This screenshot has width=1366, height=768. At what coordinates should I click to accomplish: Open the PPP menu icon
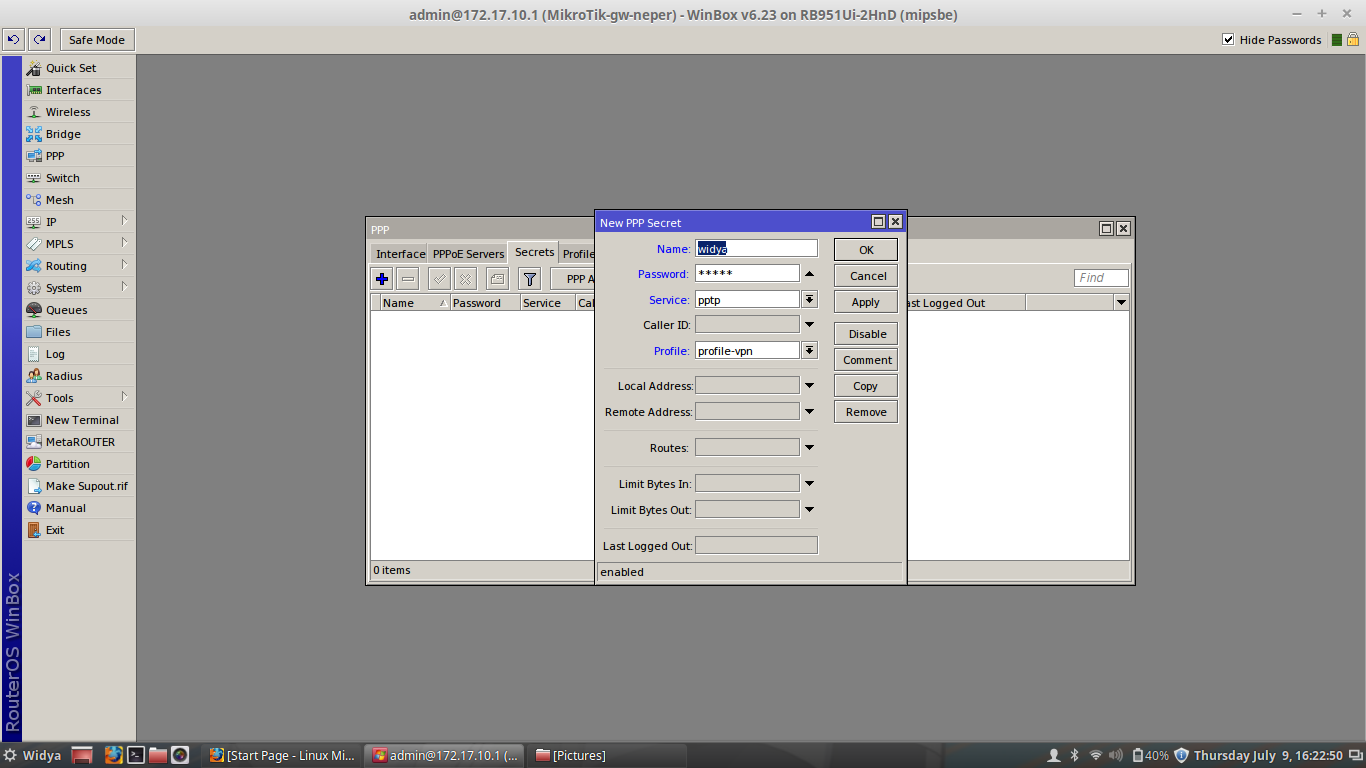click(34, 156)
